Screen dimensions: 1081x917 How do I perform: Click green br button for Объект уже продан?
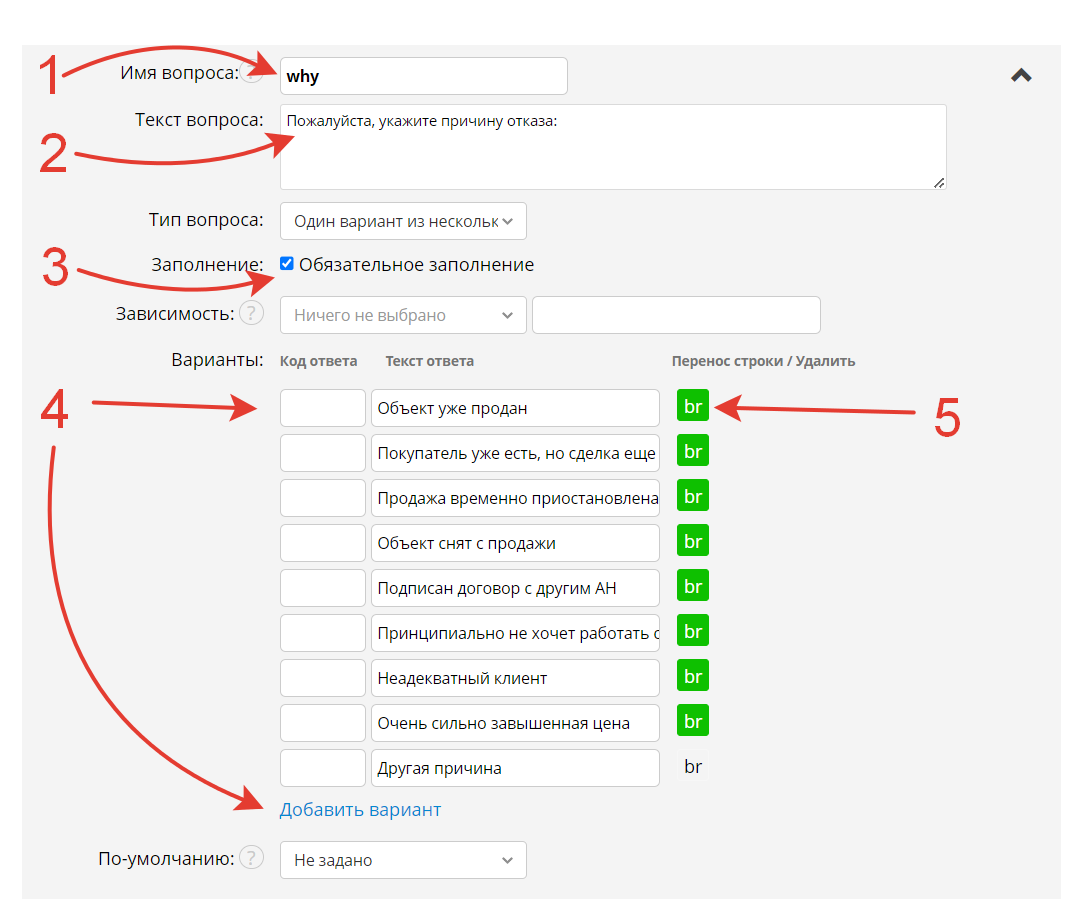[692, 407]
